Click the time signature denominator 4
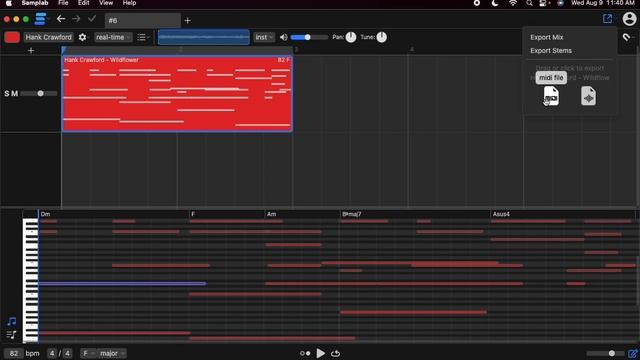 (x=67, y=353)
